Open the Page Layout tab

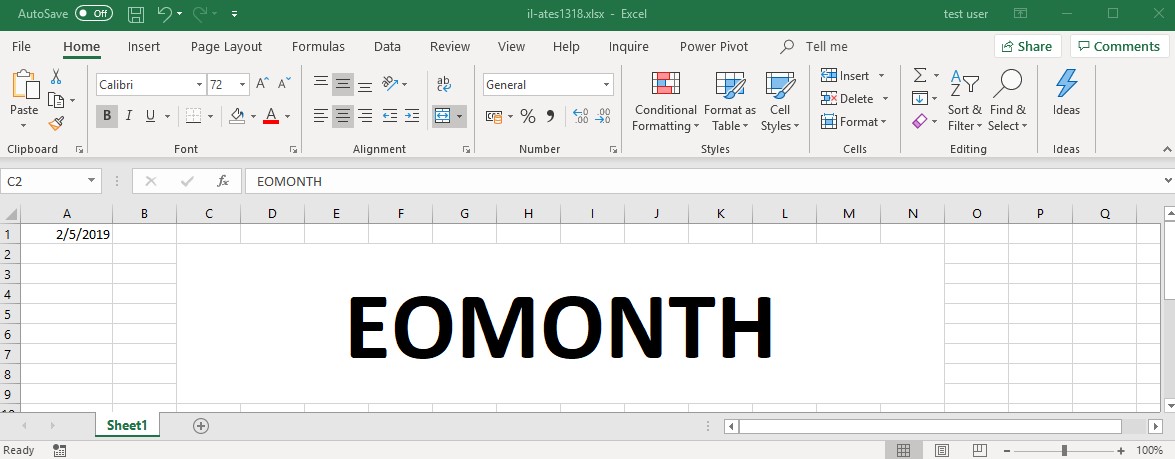point(226,46)
